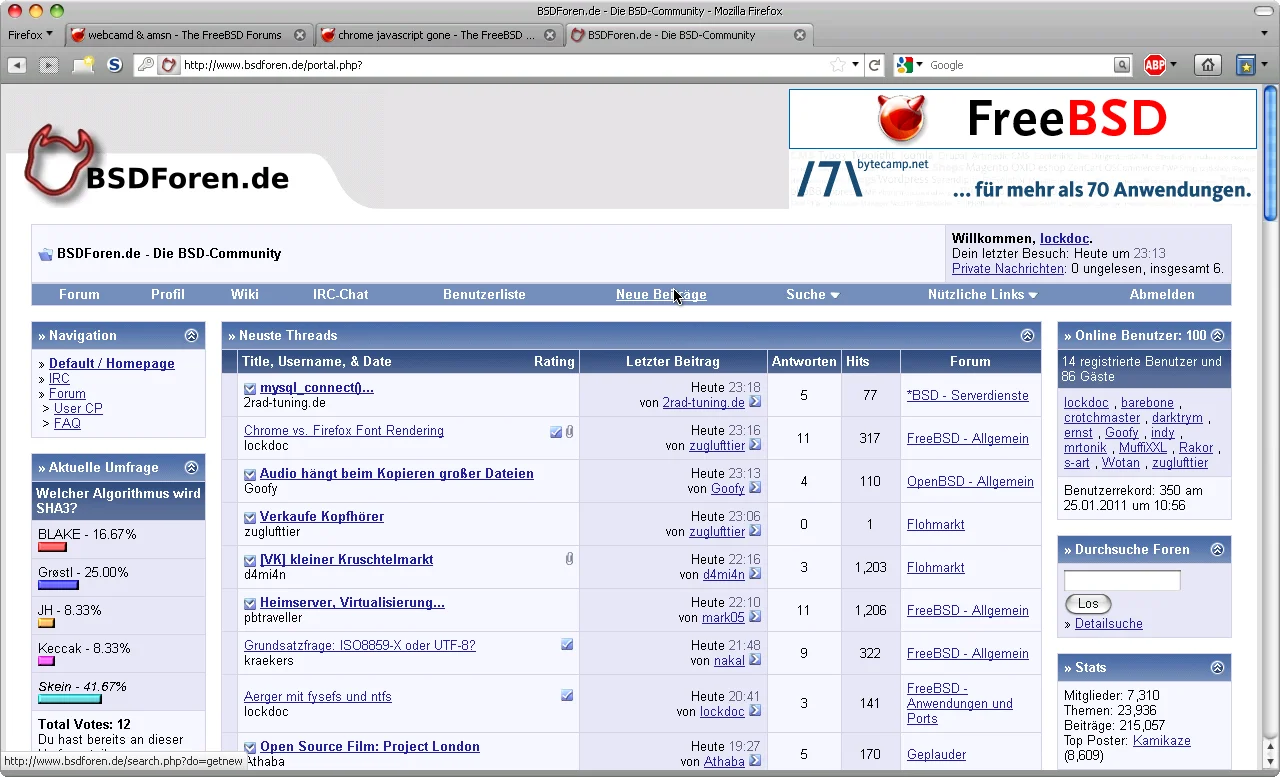Click the magnifier icon in Google search box
The width and height of the screenshot is (1280, 777).
coord(1122,65)
